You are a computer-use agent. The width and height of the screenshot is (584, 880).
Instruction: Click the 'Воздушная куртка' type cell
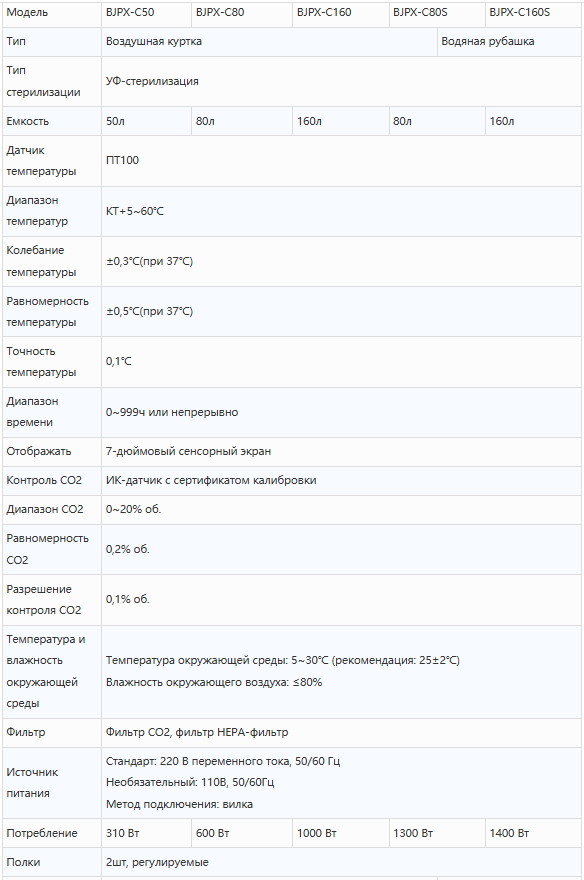pos(269,42)
